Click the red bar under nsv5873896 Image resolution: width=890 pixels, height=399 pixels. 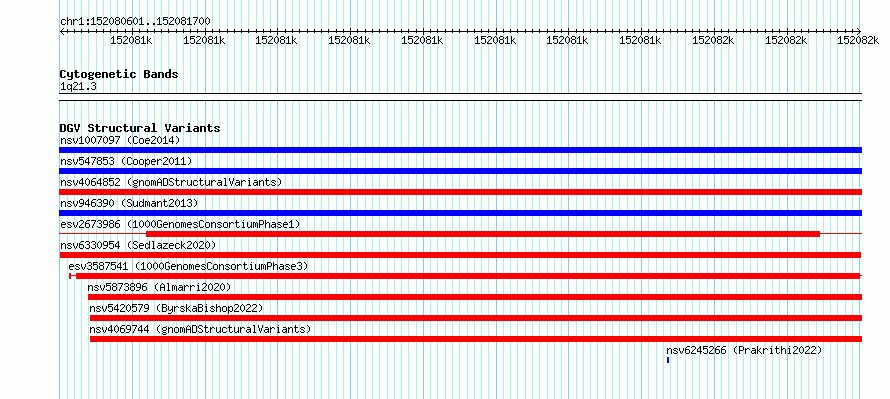(x=475, y=297)
